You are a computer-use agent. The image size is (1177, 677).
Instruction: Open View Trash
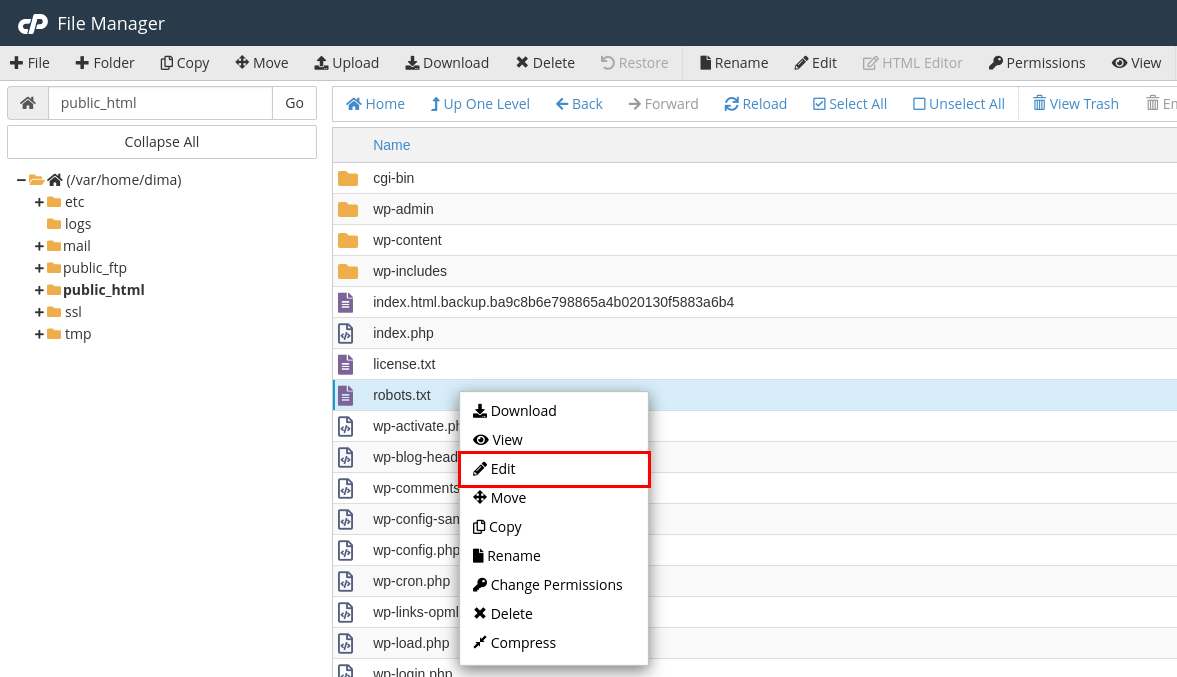pos(1076,104)
